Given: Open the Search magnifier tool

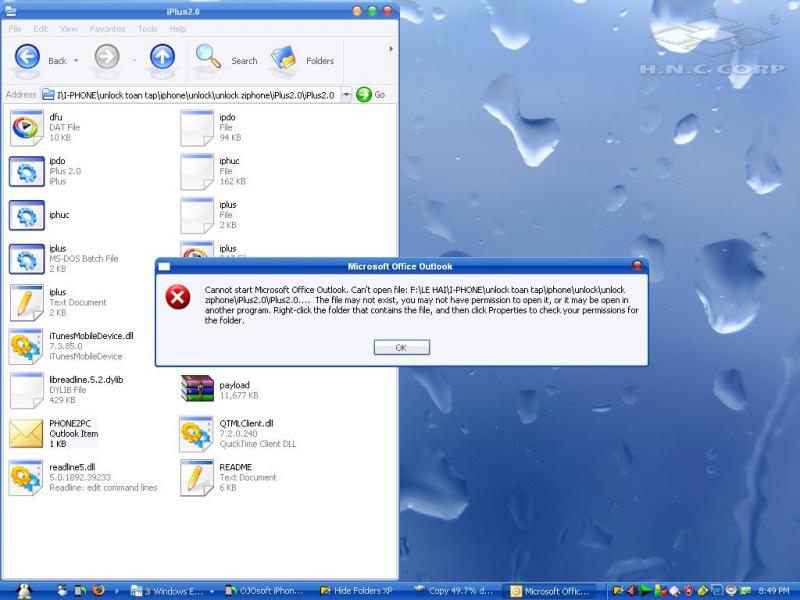Looking at the screenshot, I should point(209,59).
